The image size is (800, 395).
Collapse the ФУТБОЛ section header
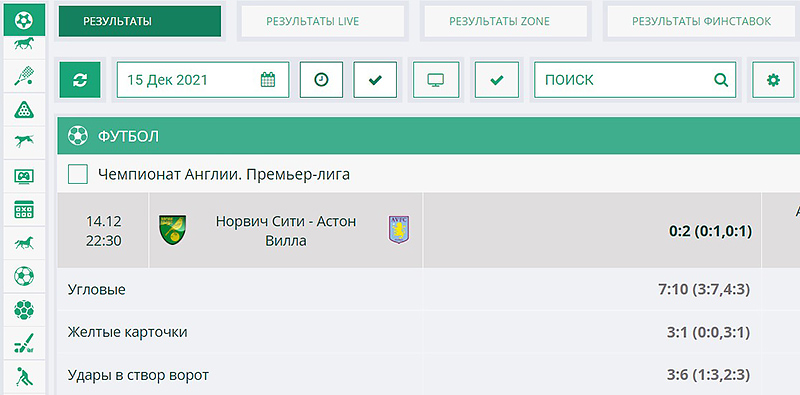429,136
